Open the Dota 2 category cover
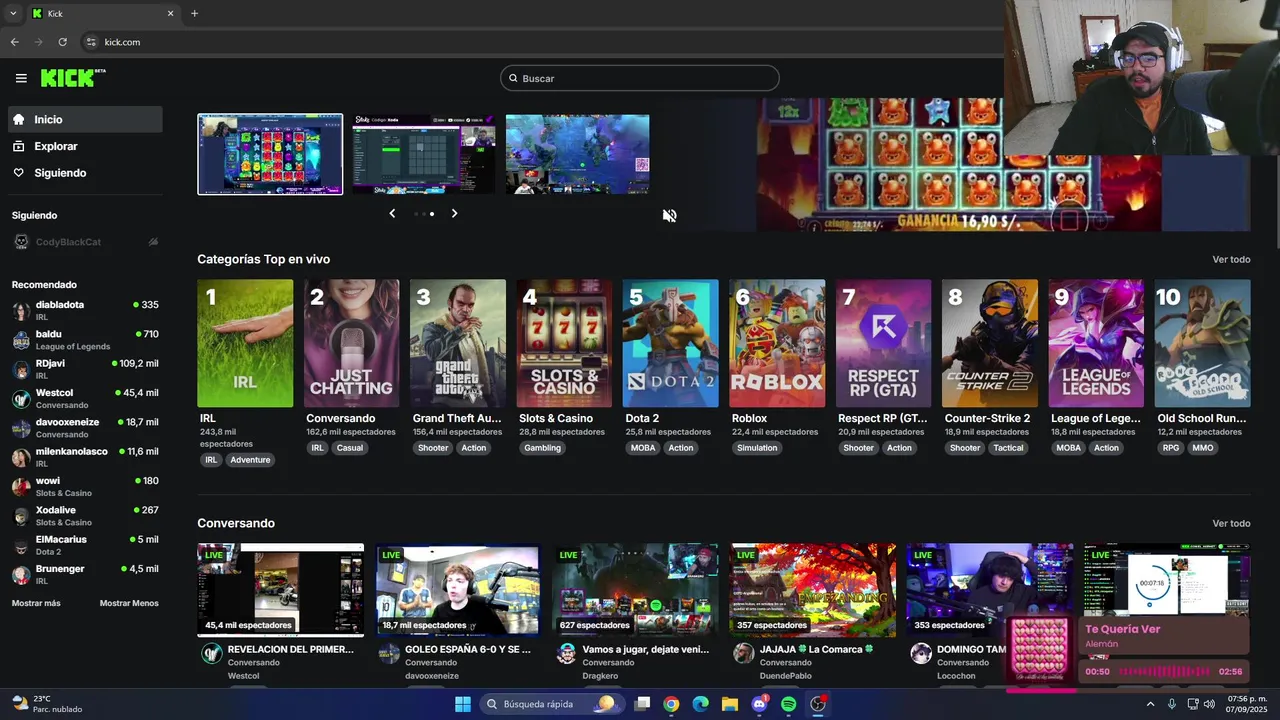Screen dimensions: 1280x720 pos(670,343)
